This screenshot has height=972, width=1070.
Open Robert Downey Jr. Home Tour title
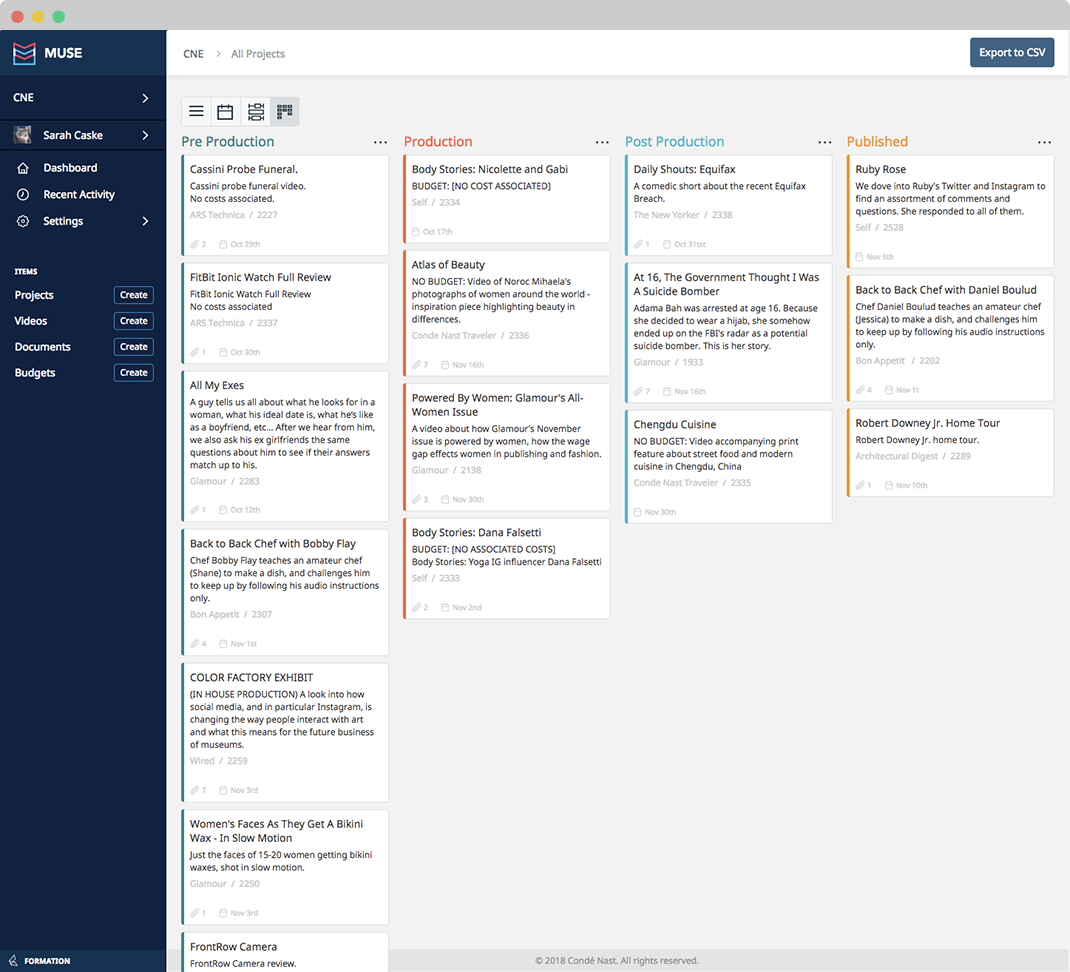[927, 423]
